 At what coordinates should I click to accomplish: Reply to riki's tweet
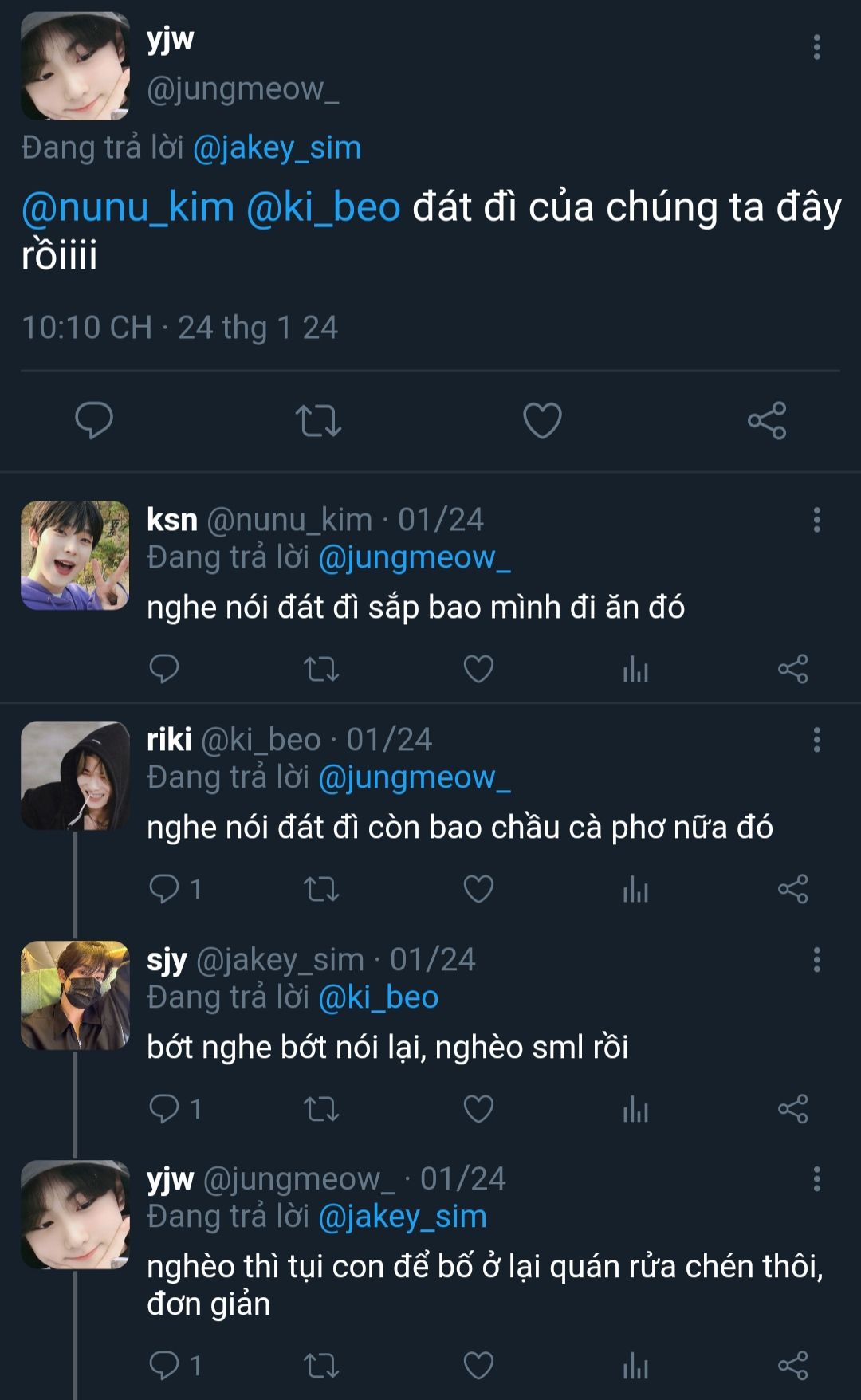pyautogui.click(x=164, y=888)
